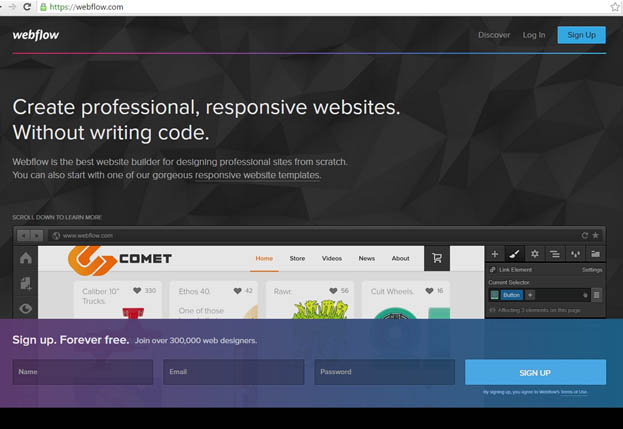Click the mock browser forward arrow

(37, 236)
